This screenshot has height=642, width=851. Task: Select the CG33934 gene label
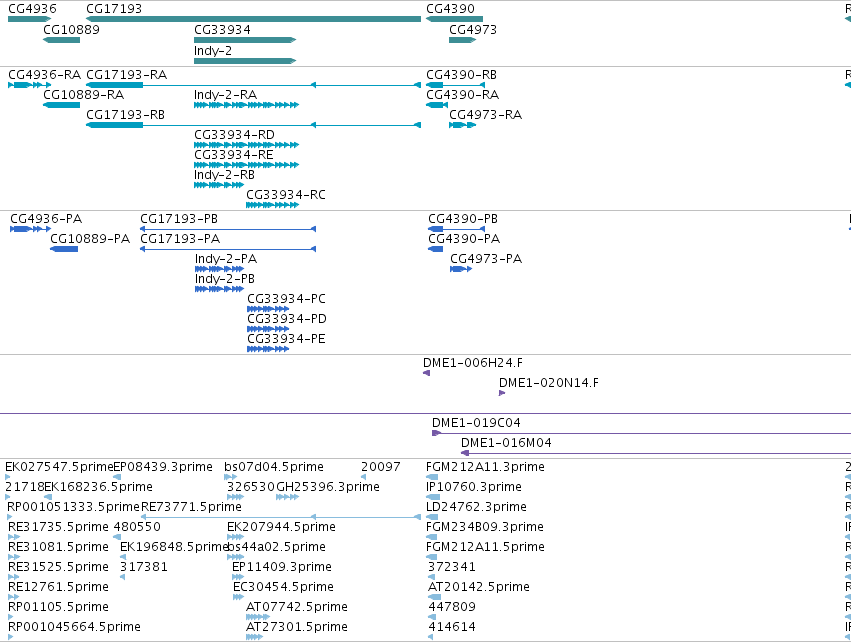[223, 29]
